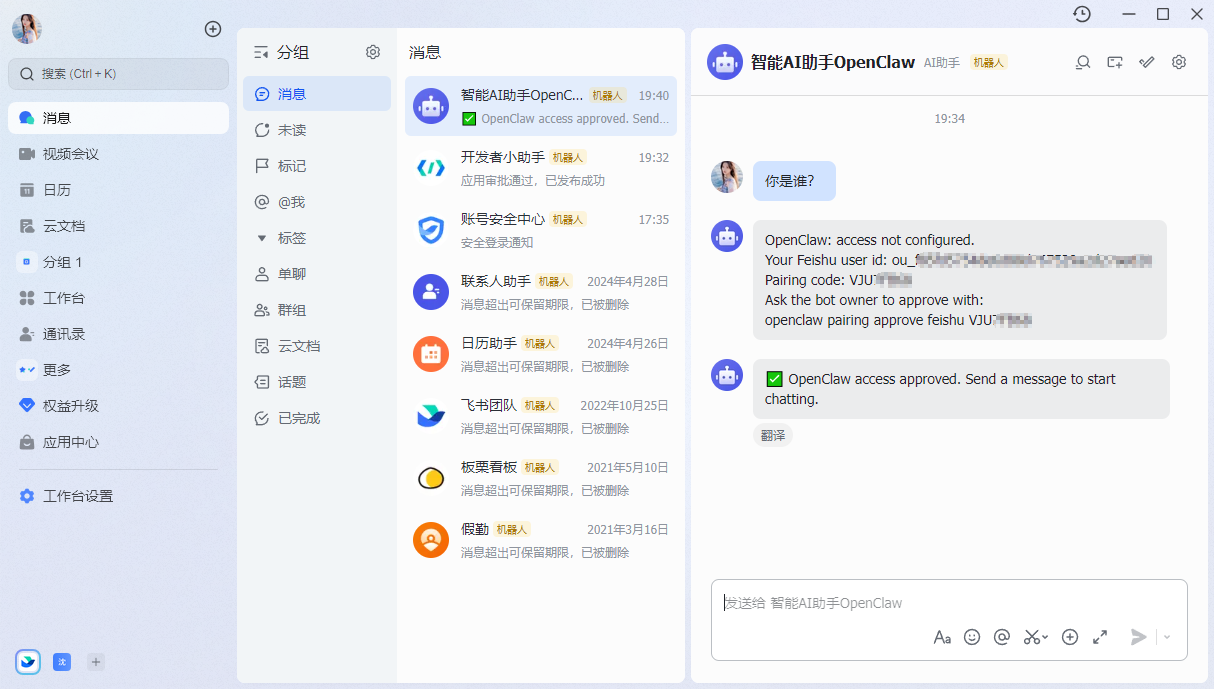
Task: Select the 单聊 filter
Action: (317, 274)
